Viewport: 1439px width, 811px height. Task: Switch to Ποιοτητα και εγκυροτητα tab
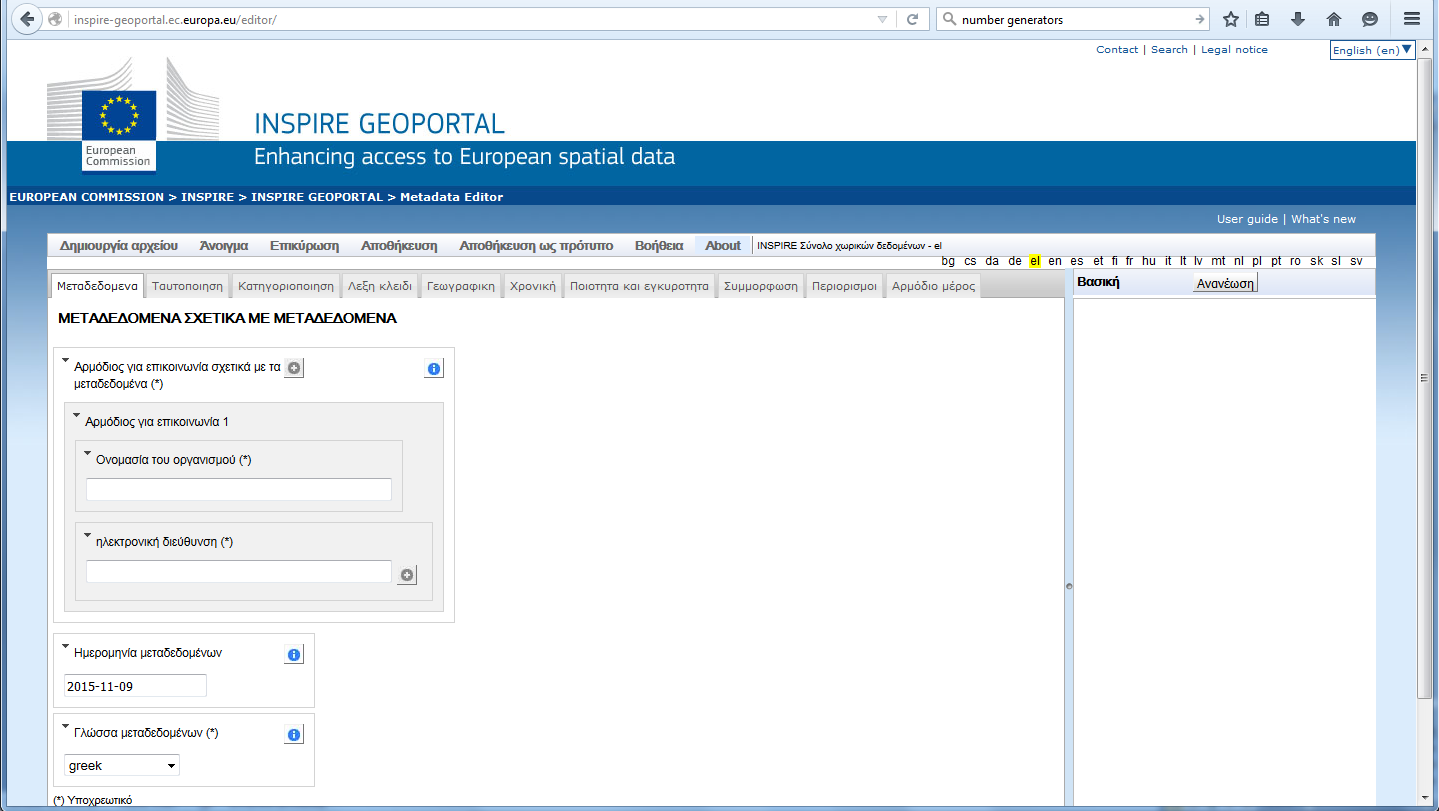coord(639,286)
